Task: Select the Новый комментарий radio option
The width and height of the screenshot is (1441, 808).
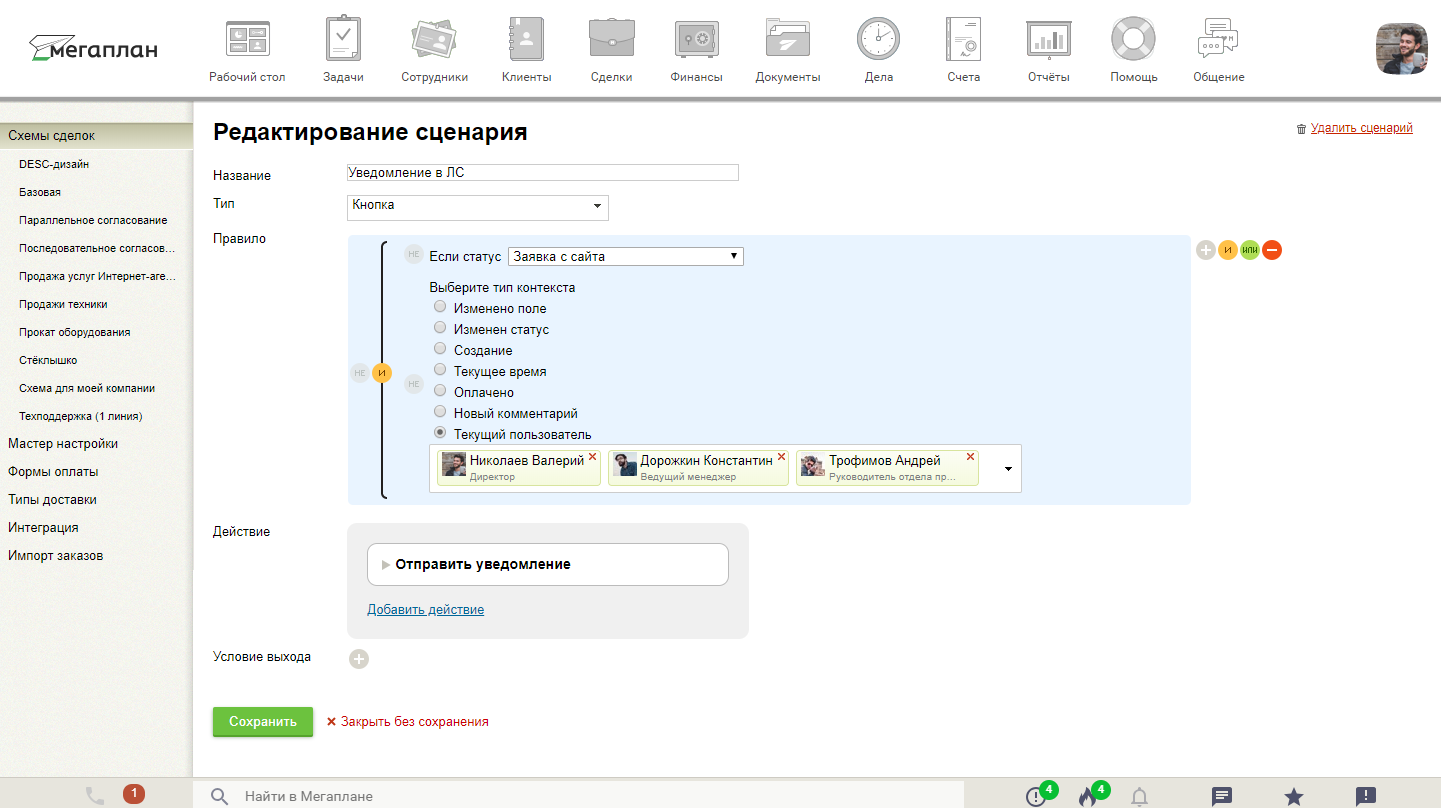Action: tap(440, 412)
